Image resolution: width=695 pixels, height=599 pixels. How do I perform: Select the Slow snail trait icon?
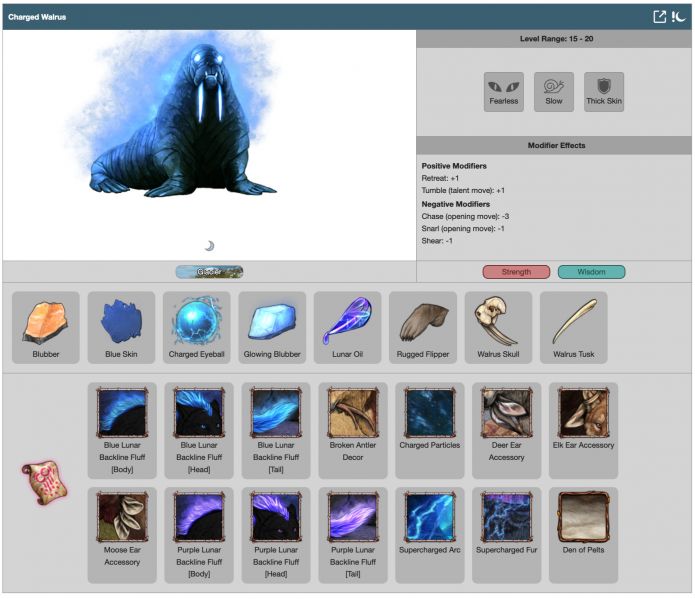(x=554, y=87)
